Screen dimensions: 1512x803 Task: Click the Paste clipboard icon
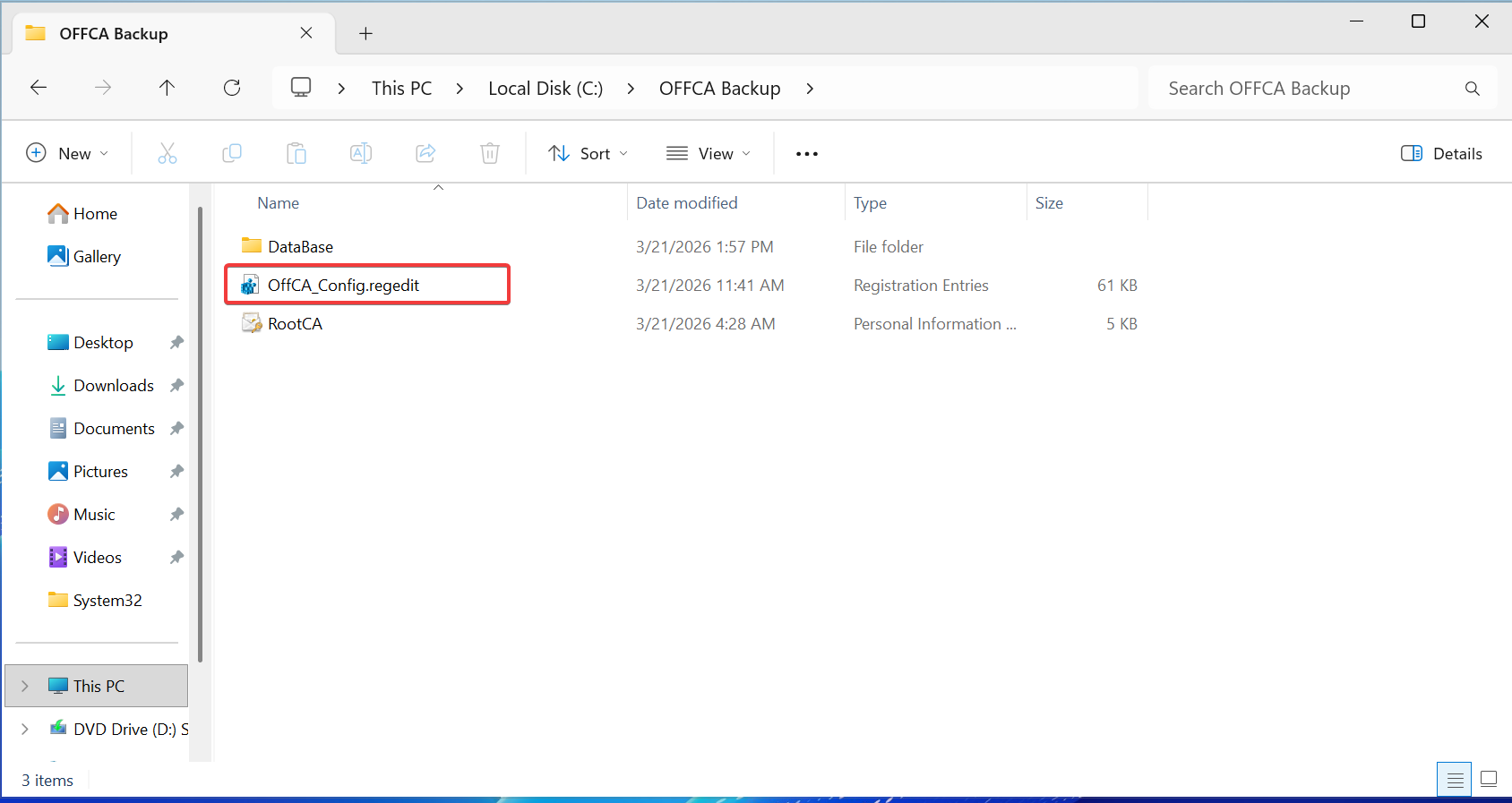(296, 153)
